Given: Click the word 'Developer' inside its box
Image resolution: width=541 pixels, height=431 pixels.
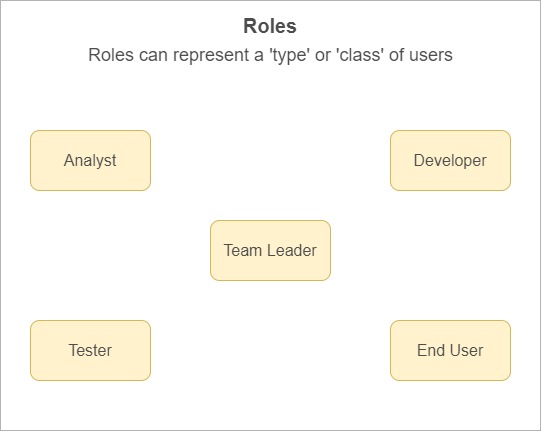Looking at the screenshot, I should (450, 161).
